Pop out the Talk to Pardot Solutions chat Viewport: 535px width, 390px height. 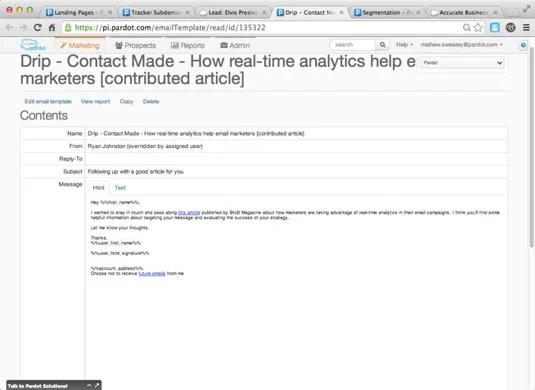(x=97, y=385)
